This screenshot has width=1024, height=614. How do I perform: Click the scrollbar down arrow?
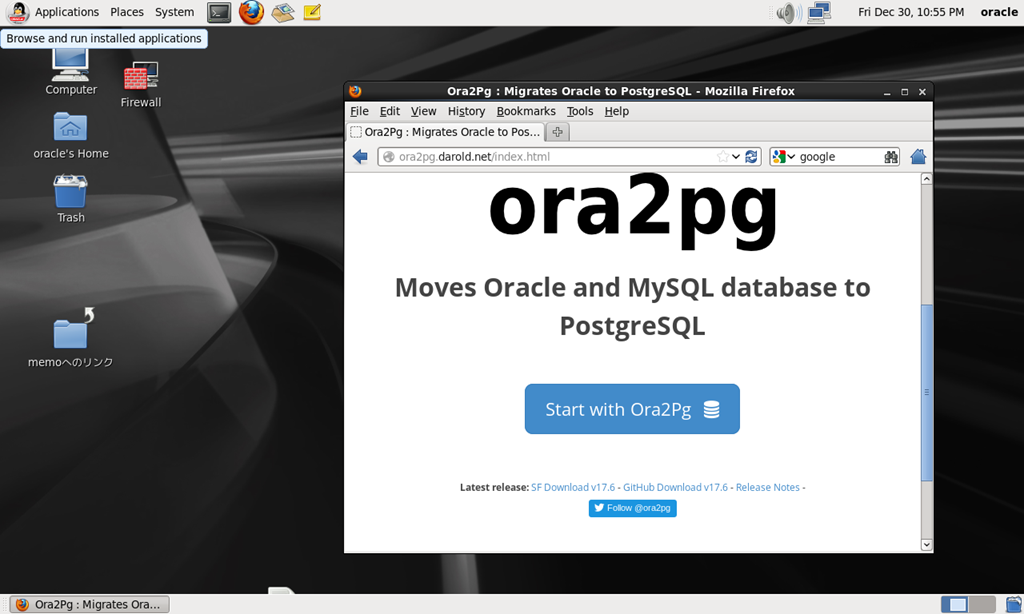click(x=926, y=545)
